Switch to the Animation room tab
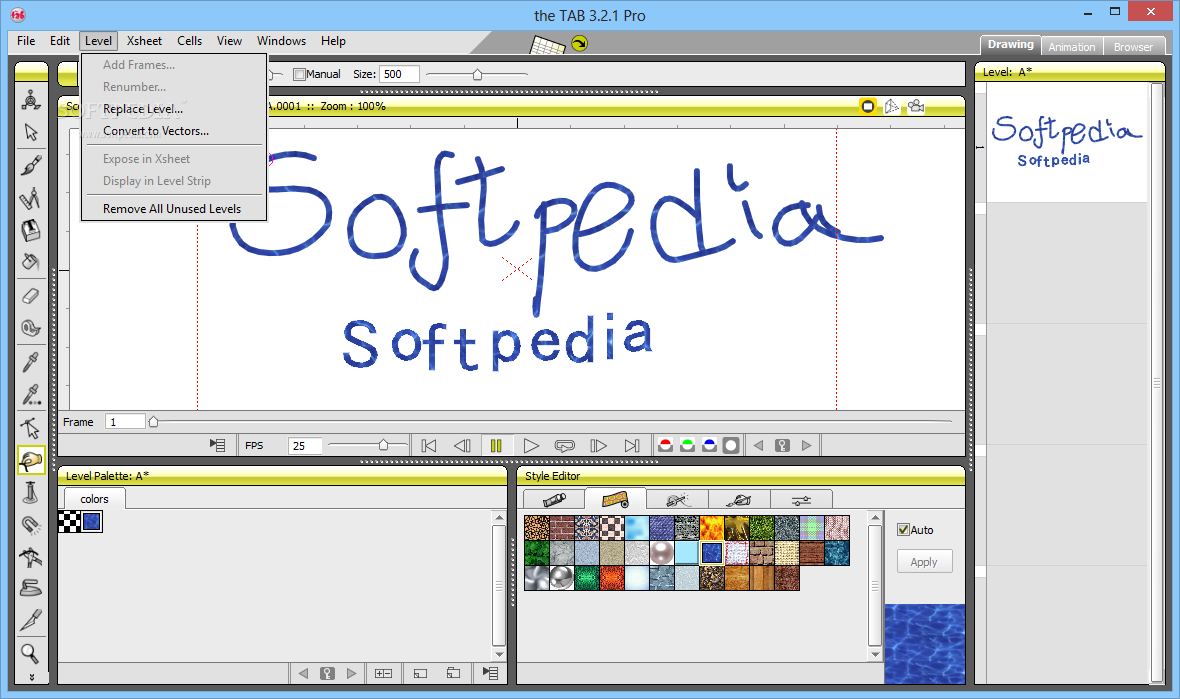This screenshot has height=699, width=1180. click(x=1072, y=47)
